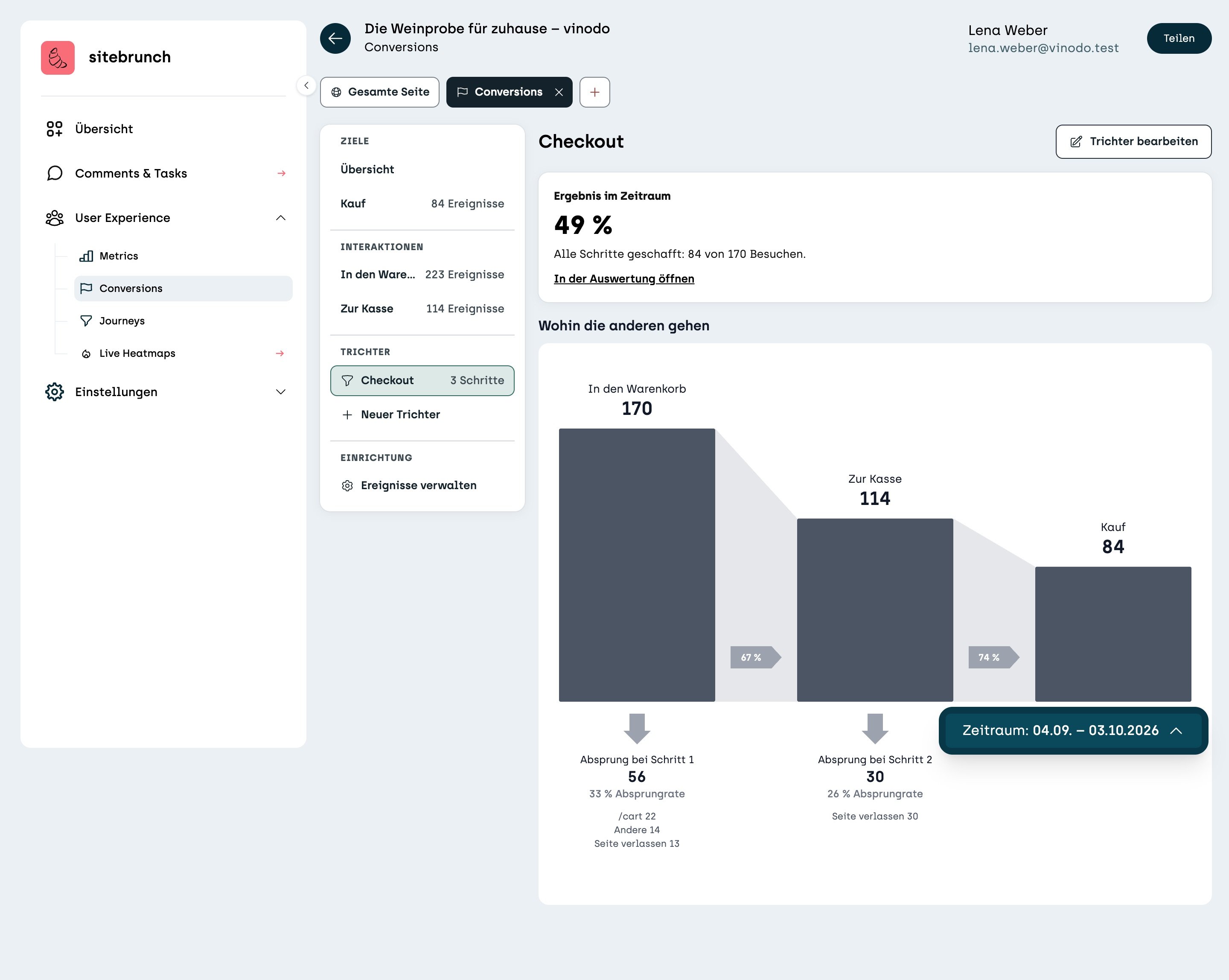Viewport: 1229px width, 980px height.
Task: Expand the Zeitraum date range selector
Action: pyautogui.click(x=1073, y=730)
